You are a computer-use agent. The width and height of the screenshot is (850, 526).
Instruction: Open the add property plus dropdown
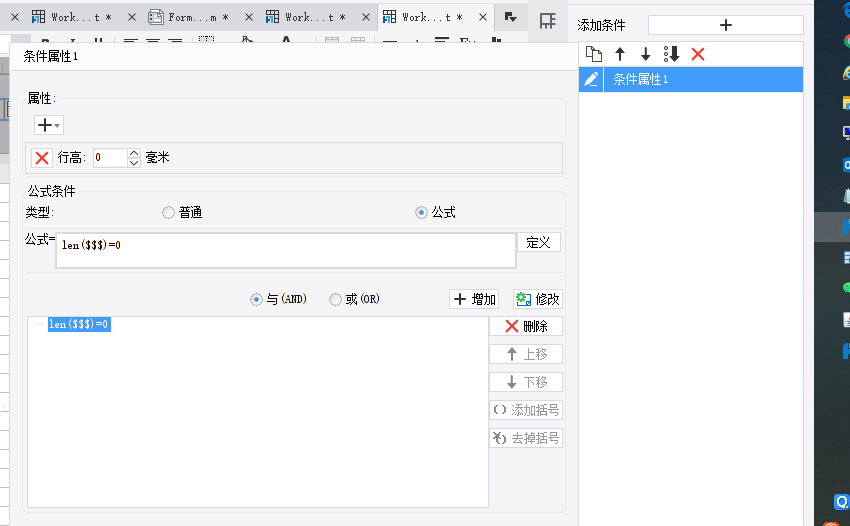pyautogui.click(x=49, y=125)
